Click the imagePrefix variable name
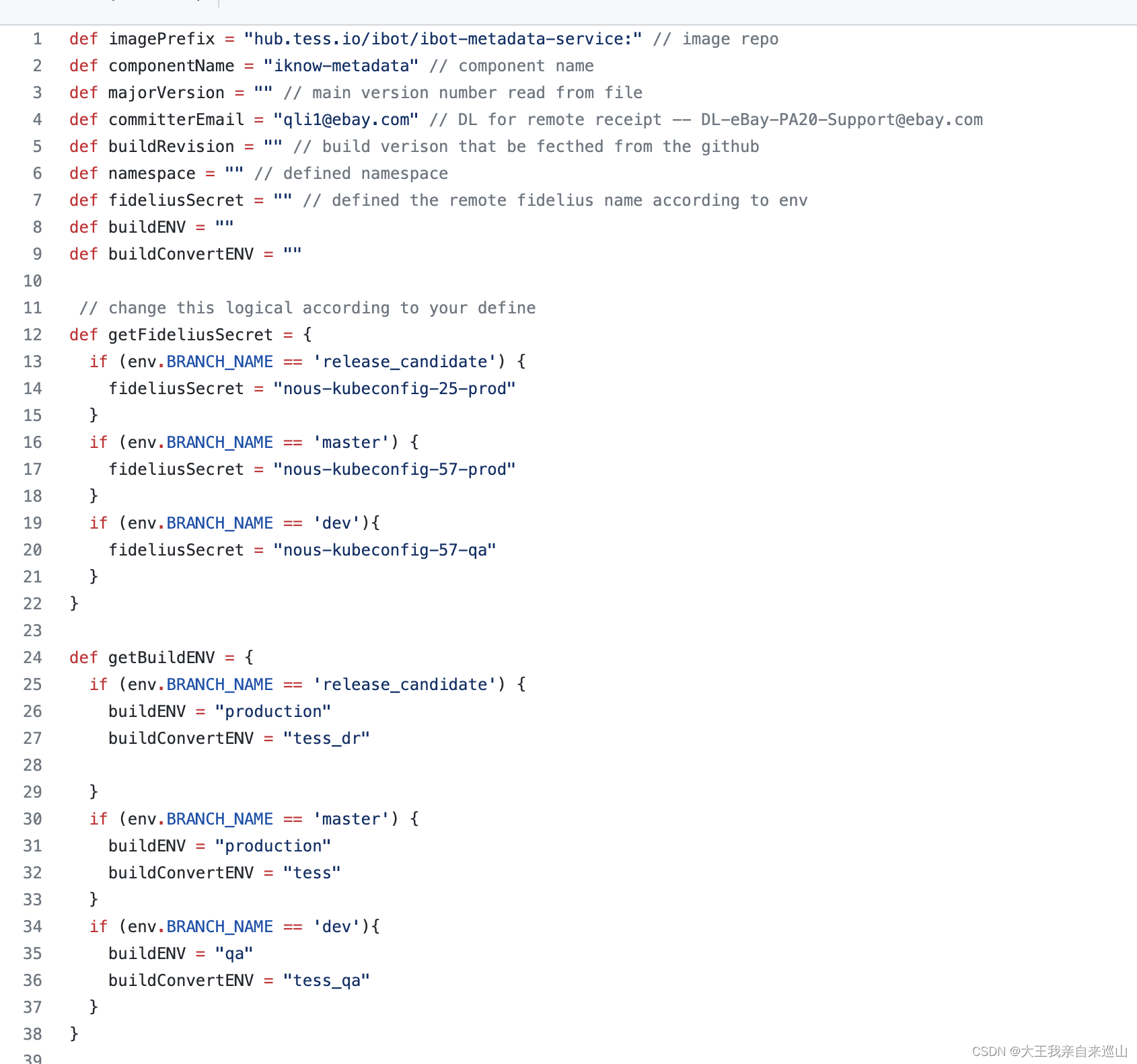The height and width of the screenshot is (1064, 1137). pos(161,39)
